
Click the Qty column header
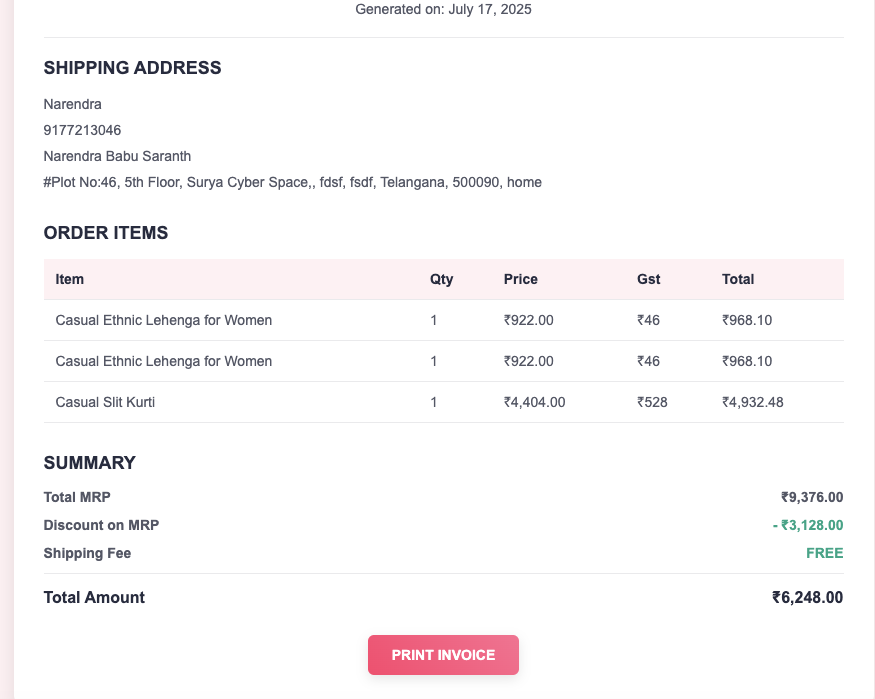(x=441, y=279)
